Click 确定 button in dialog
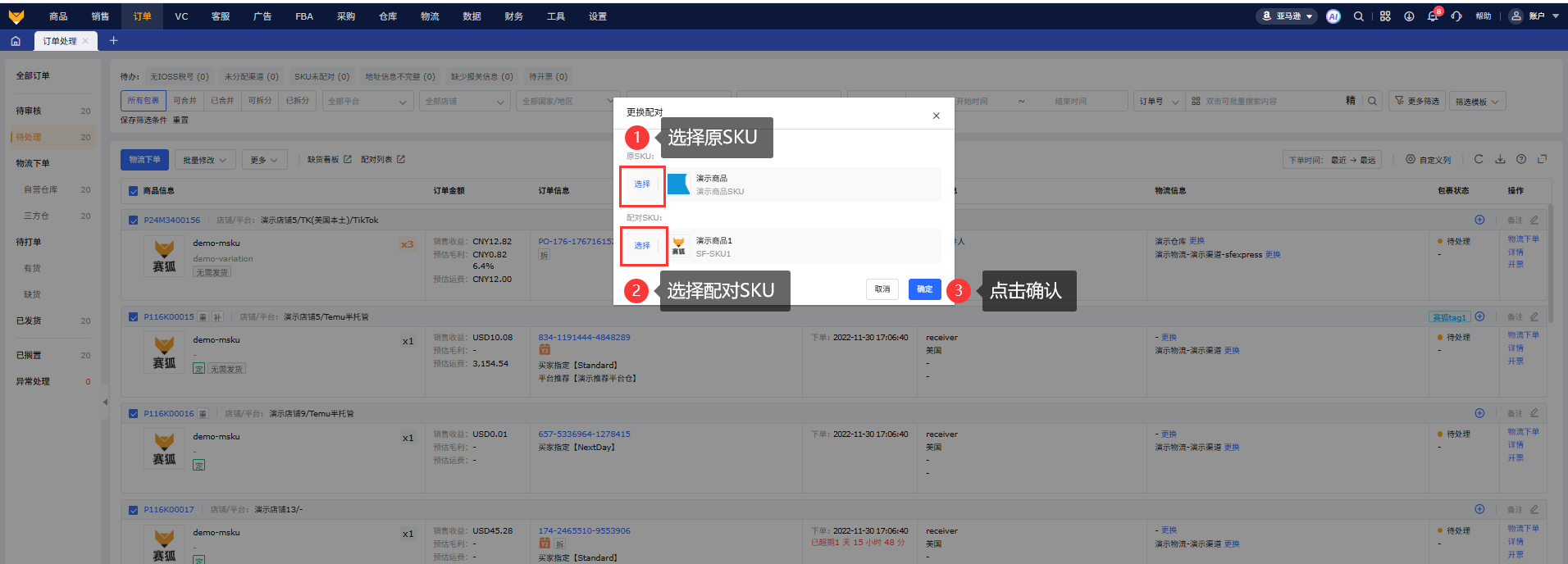Image resolution: width=1568 pixels, height=564 pixels. pyautogui.click(x=924, y=289)
